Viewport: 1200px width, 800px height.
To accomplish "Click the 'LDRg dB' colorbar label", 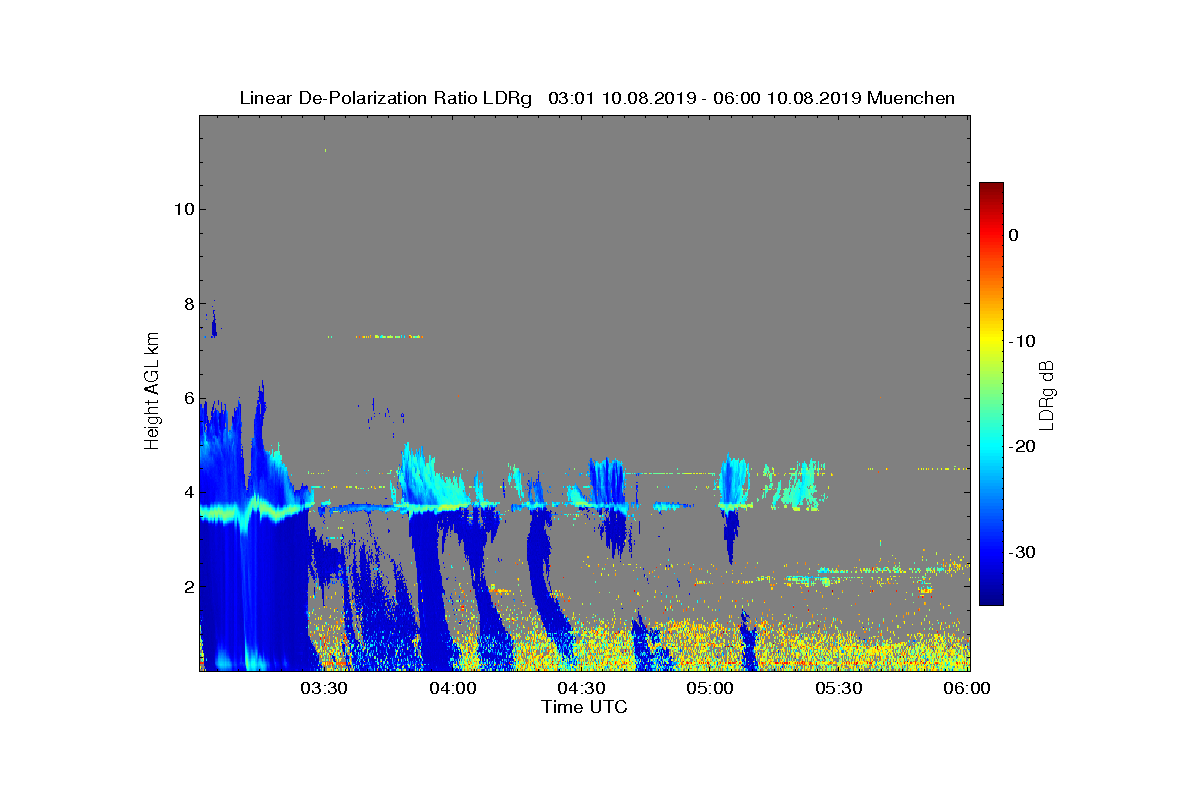I will (1046, 394).
